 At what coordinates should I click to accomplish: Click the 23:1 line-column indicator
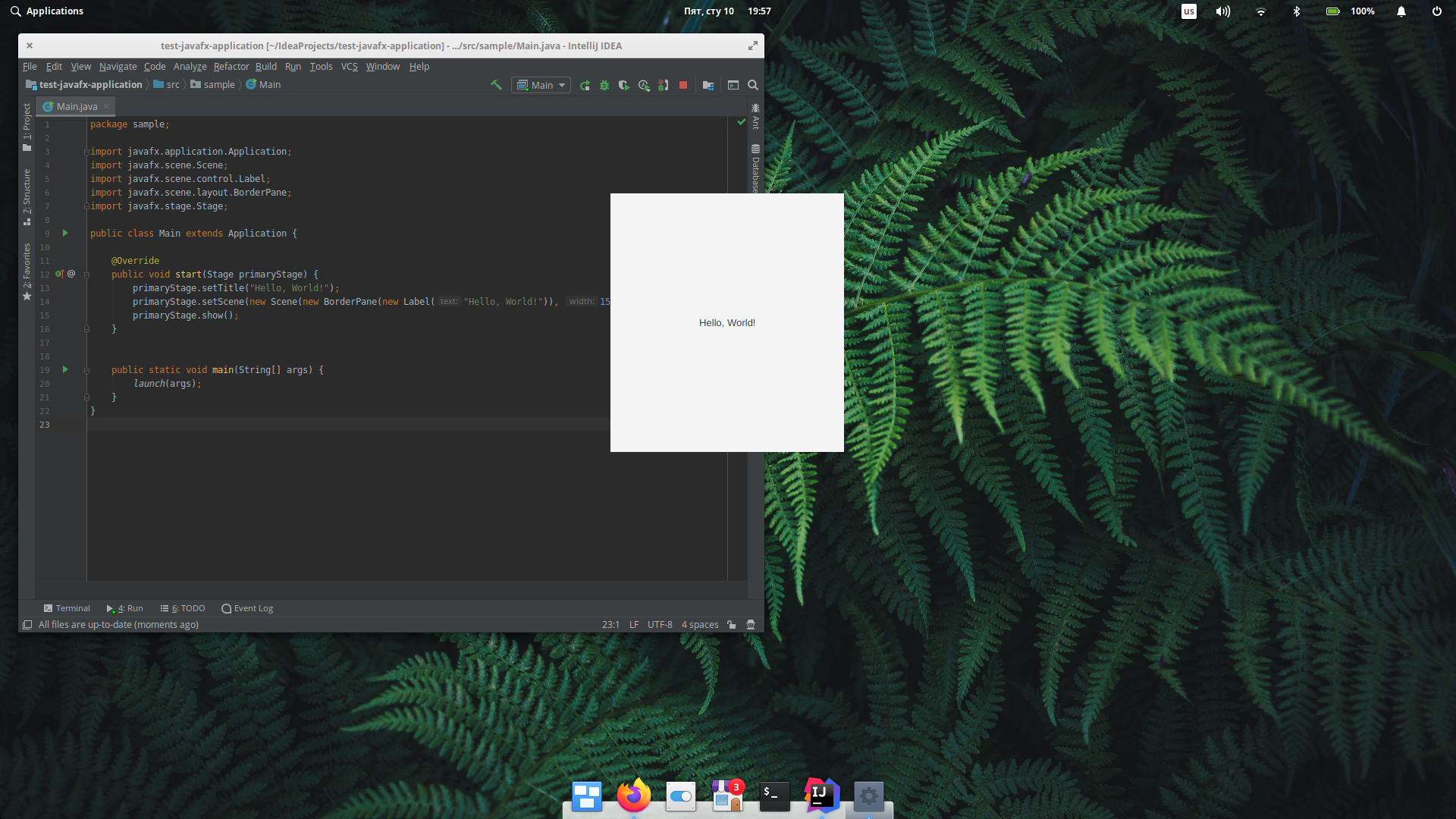coord(610,625)
